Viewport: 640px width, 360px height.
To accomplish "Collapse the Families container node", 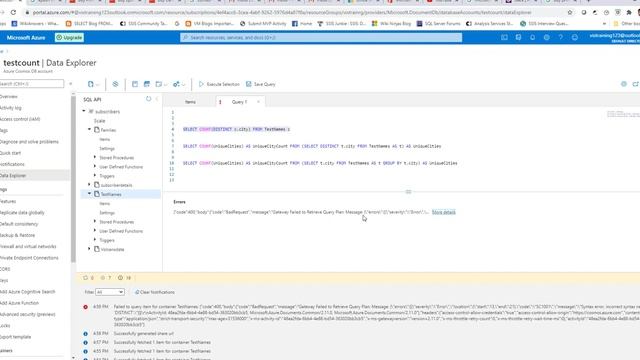I will (89, 129).
